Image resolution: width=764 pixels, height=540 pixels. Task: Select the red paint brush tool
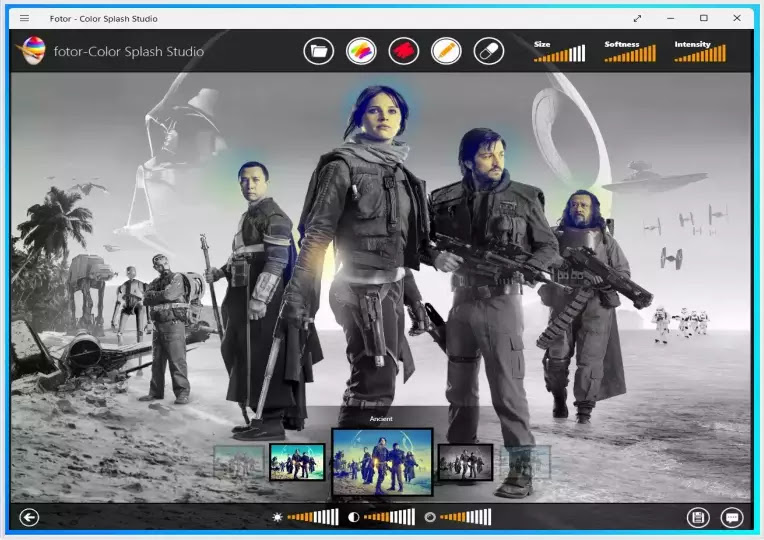point(403,51)
